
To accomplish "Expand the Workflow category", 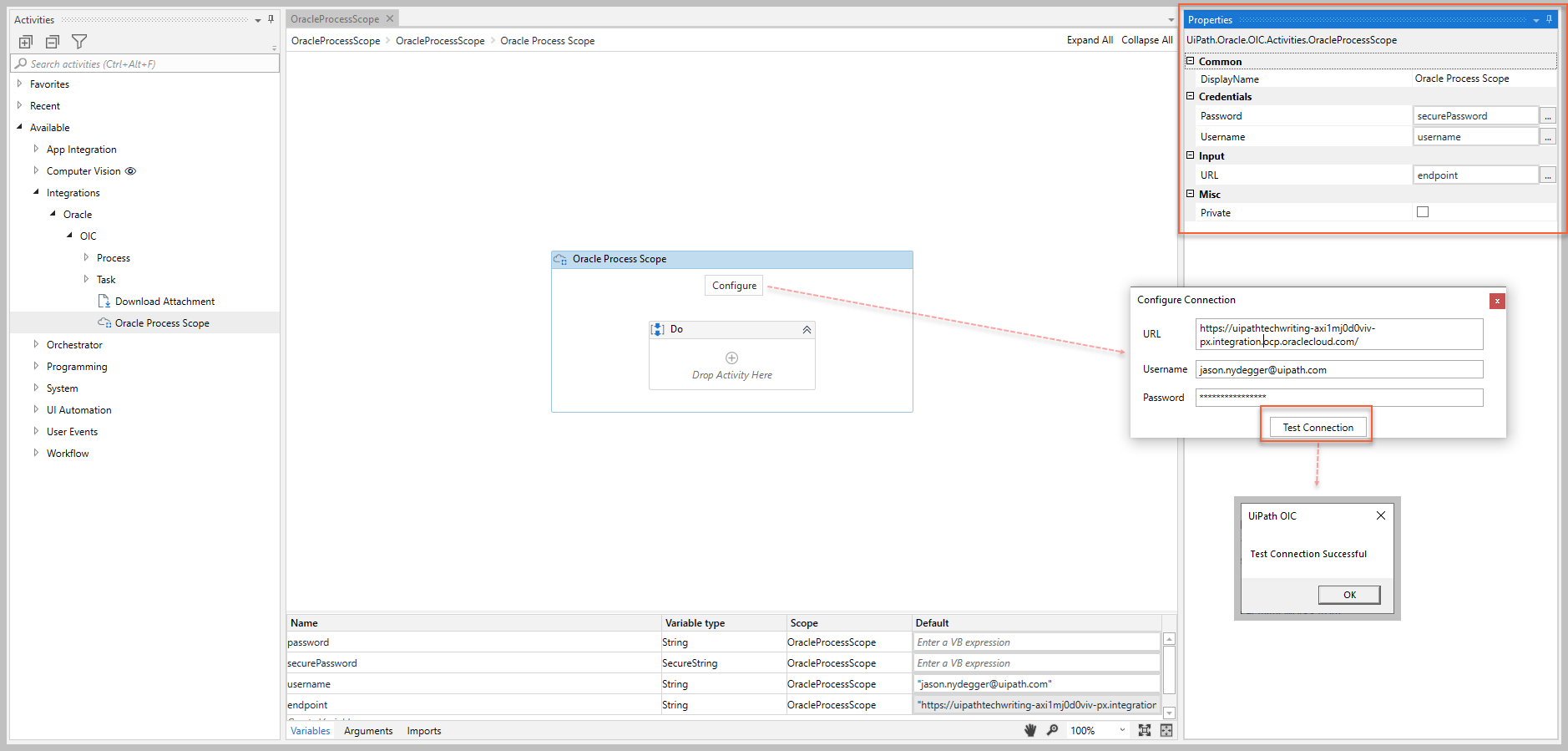I will point(36,453).
